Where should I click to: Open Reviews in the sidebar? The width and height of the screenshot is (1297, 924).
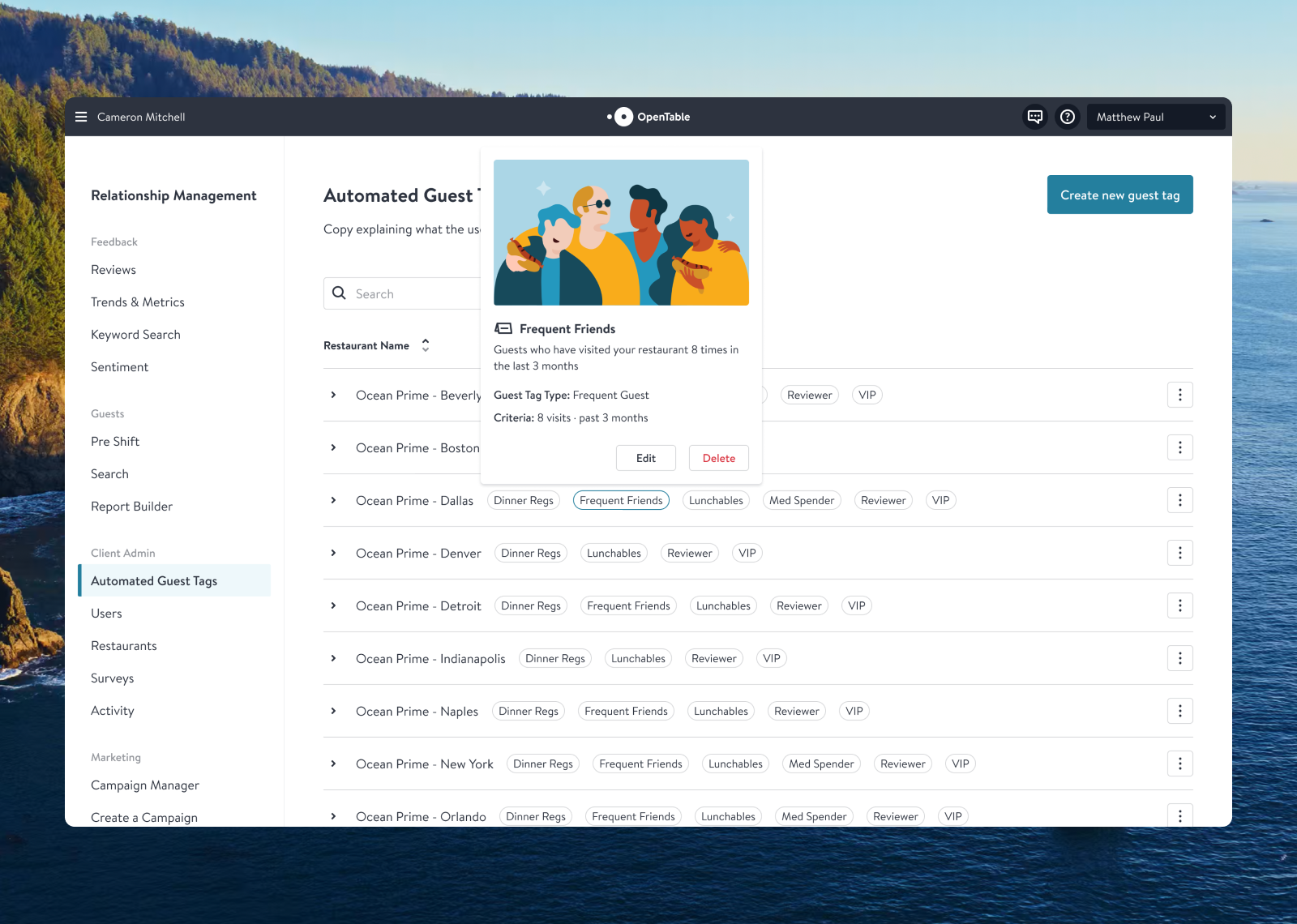113,270
